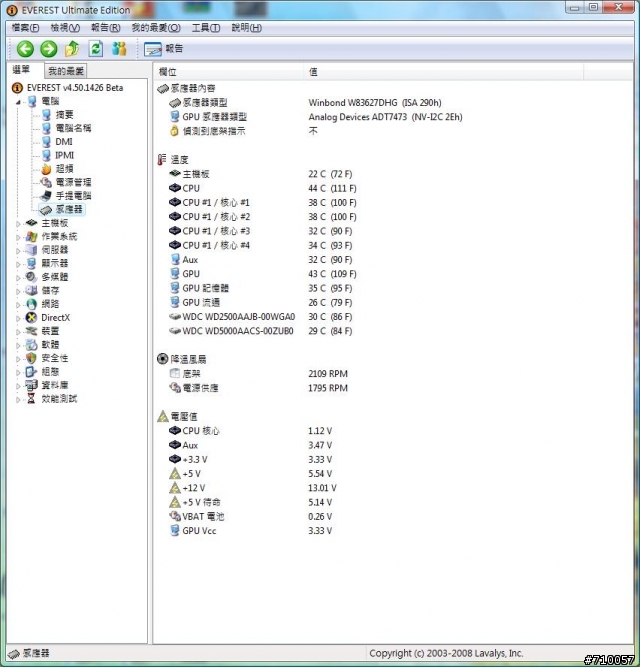
Task: Click the 安全性 shield icon
Action: (32, 358)
